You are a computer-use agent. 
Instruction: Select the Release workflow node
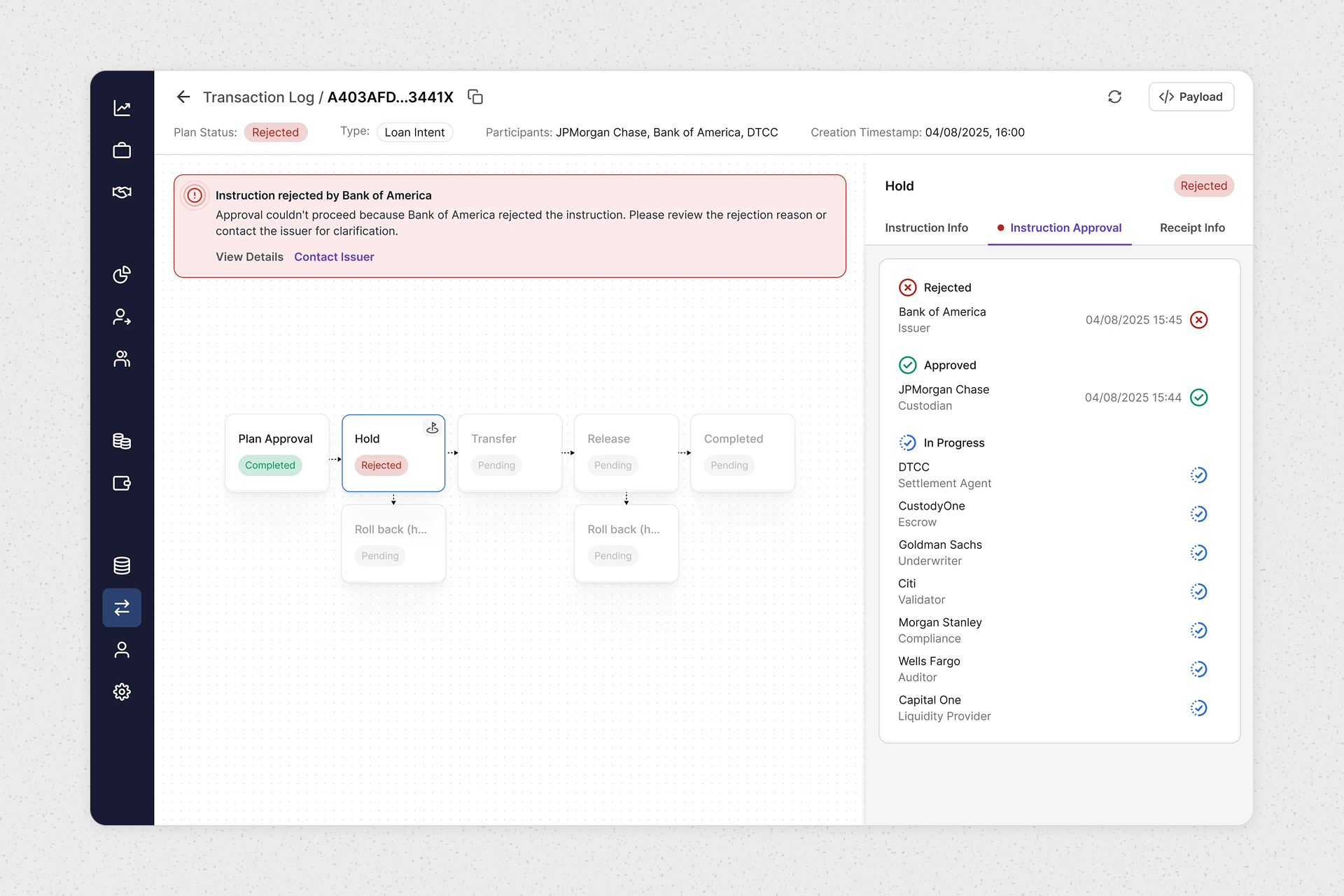[626, 453]
